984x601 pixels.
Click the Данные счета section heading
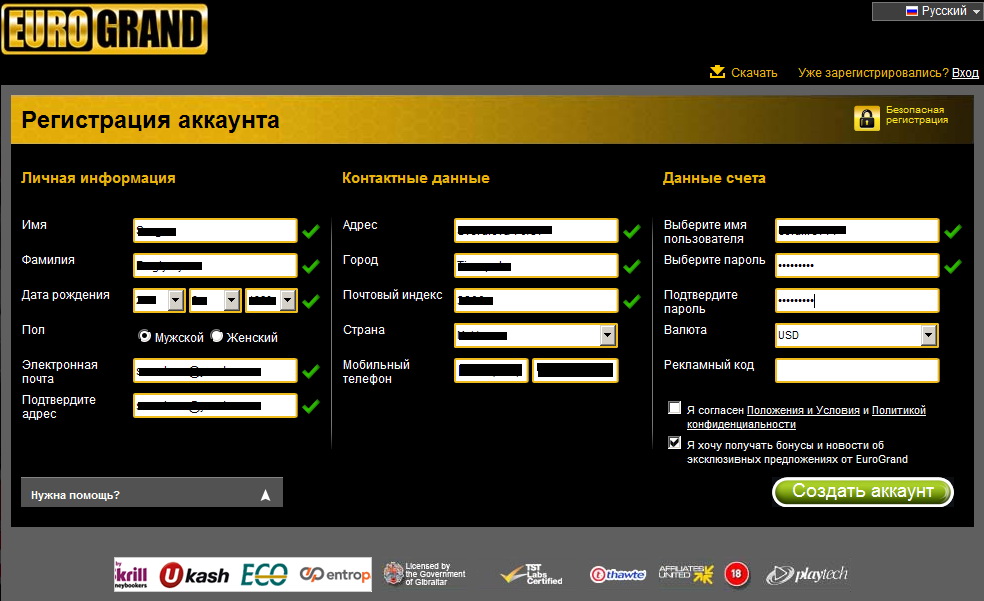(x=714, y=178)
